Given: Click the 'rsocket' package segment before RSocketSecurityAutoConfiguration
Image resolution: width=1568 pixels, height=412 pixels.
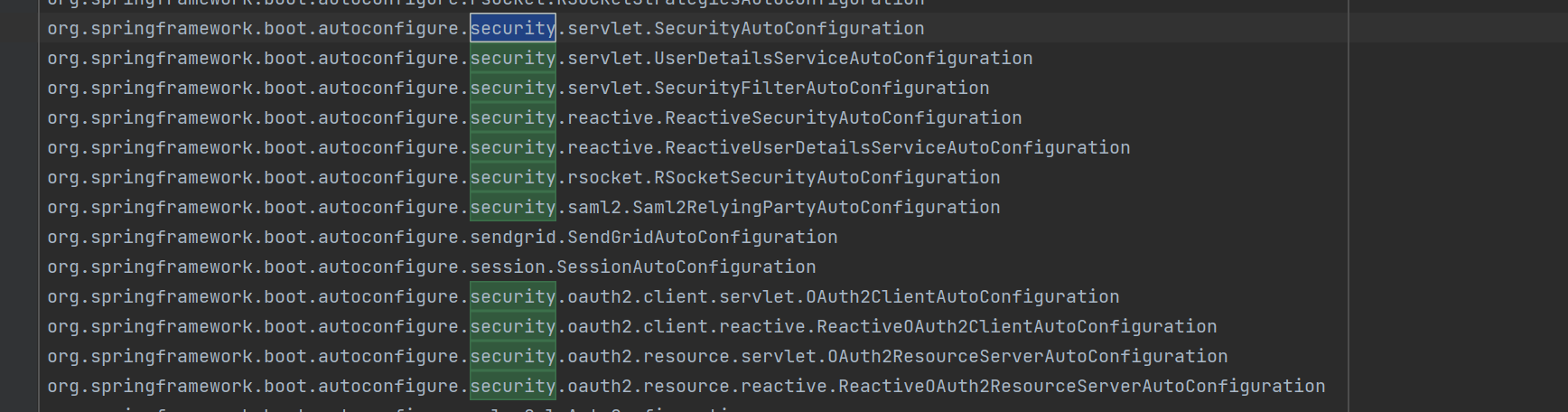Looking at the screenshot, I should pyautogui.click(x=605, y=178).
